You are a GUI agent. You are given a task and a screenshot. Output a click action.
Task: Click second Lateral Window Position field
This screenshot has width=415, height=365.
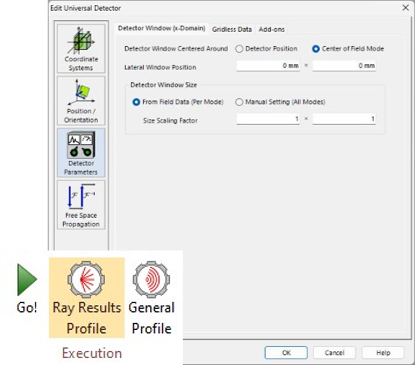tap(344, 66)
